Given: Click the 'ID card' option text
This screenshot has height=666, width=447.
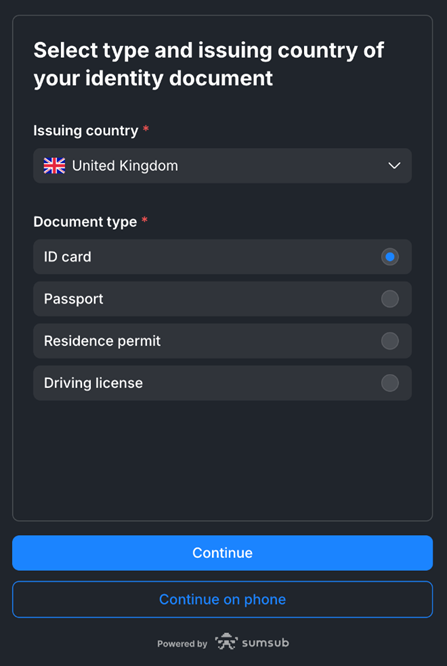Looking at the screenshot, I should click(68, 257).
